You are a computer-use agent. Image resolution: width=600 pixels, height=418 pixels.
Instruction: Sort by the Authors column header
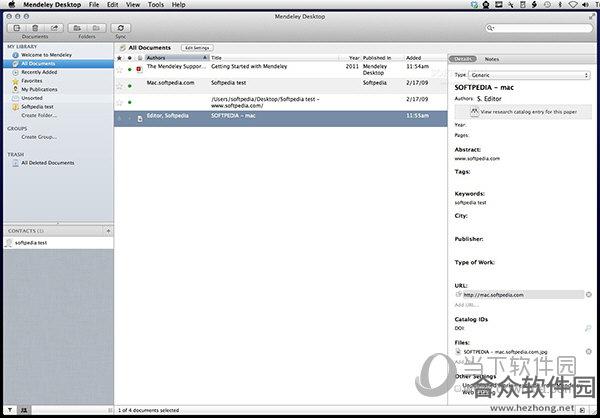pyautogui.click(x=177, y=58)
